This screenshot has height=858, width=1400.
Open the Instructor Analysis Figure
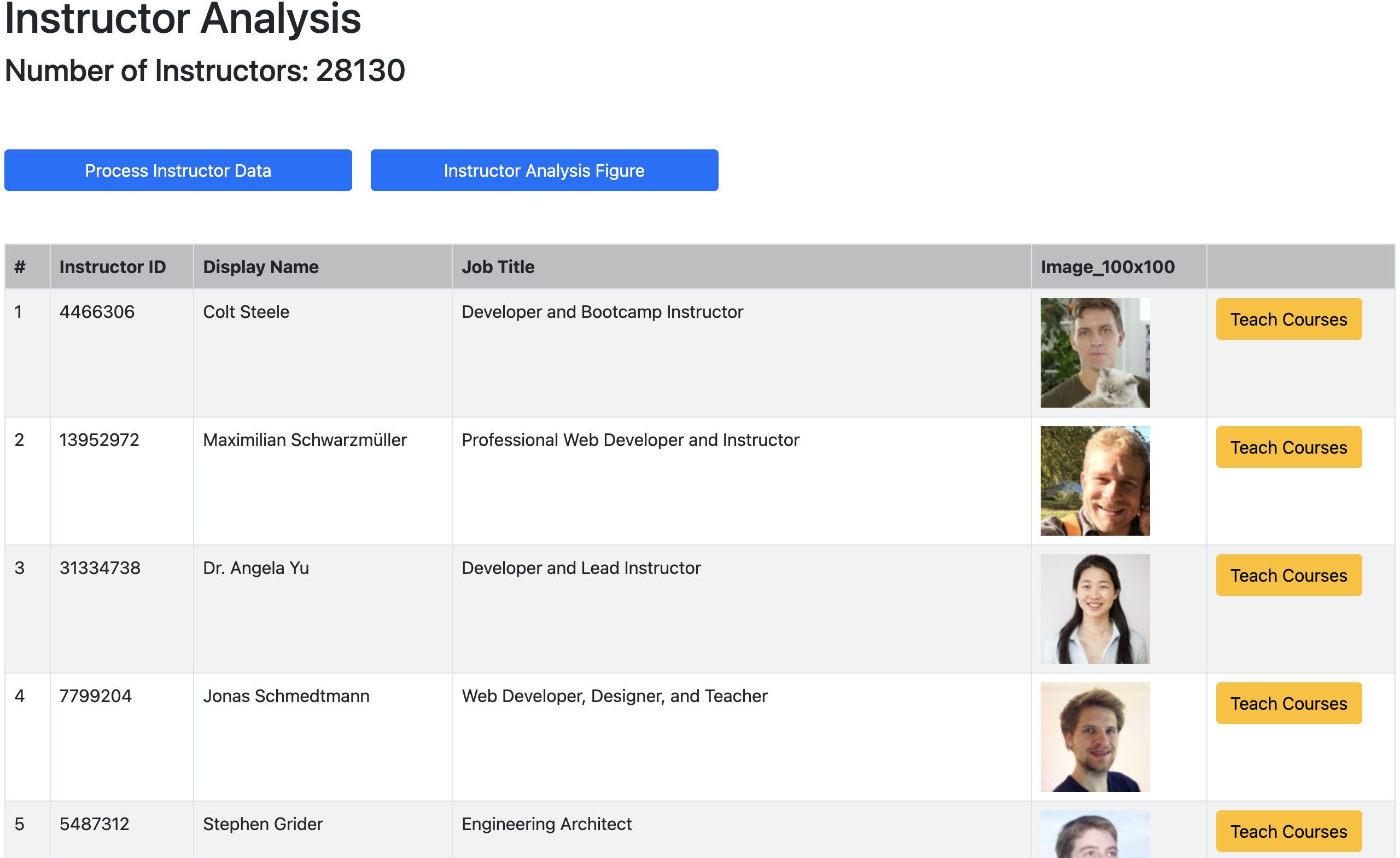tap(544, 170)
